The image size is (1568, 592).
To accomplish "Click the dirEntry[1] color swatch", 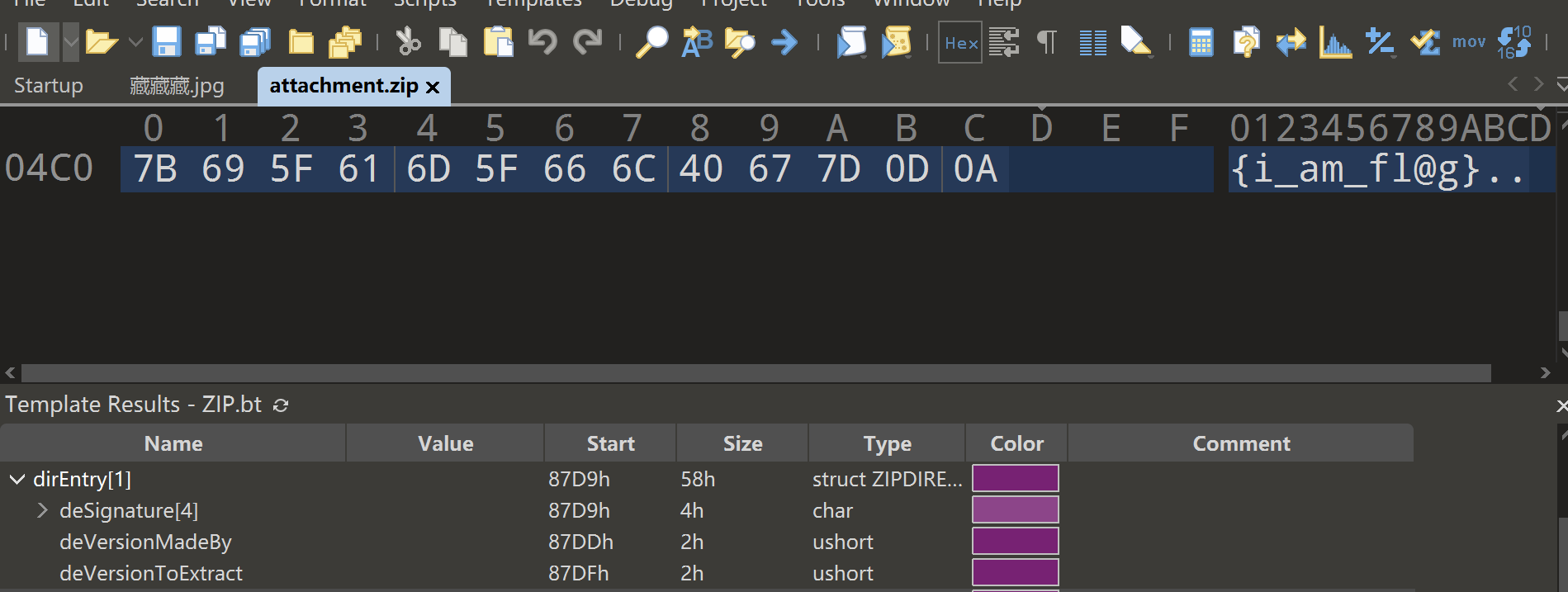I will coord(1015,479).
